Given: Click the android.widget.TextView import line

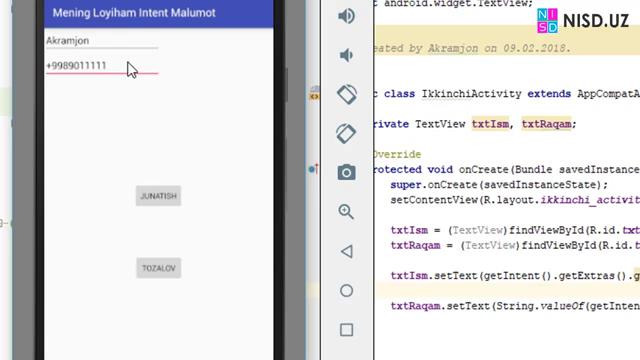Looking at the screenshot, I should (x=454, y=4).
